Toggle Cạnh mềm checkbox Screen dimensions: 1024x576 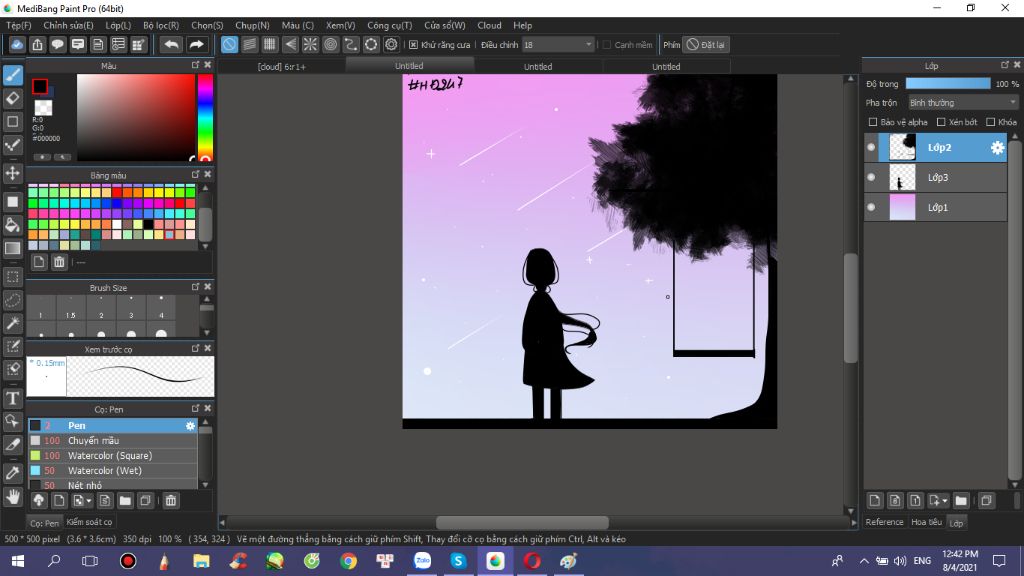tap(607, 44)
